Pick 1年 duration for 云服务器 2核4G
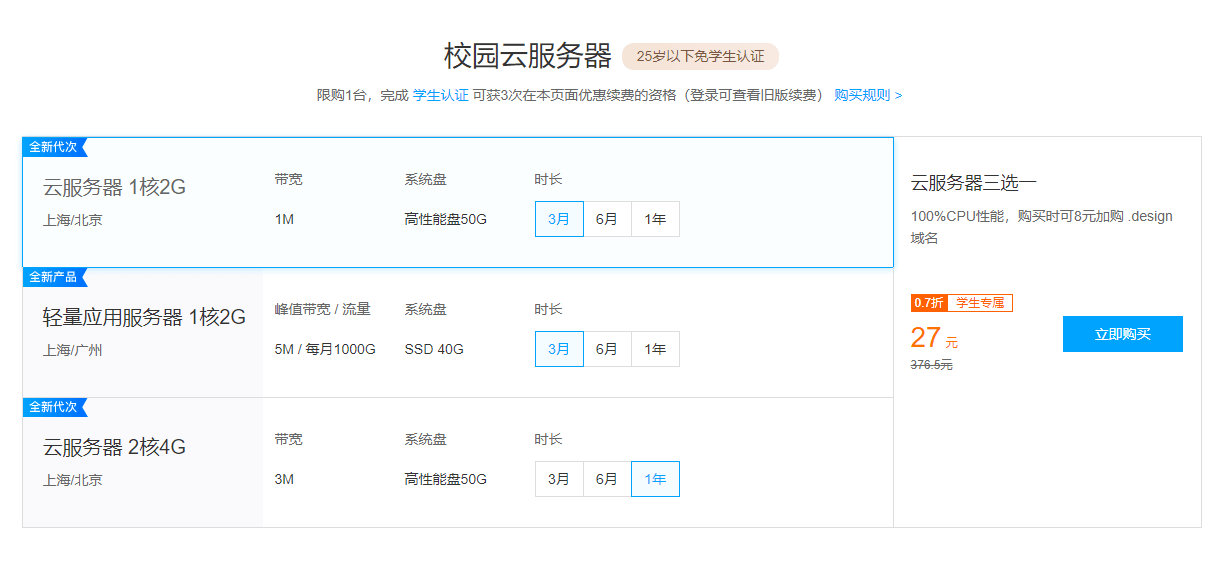 click(x=655, y=479)
